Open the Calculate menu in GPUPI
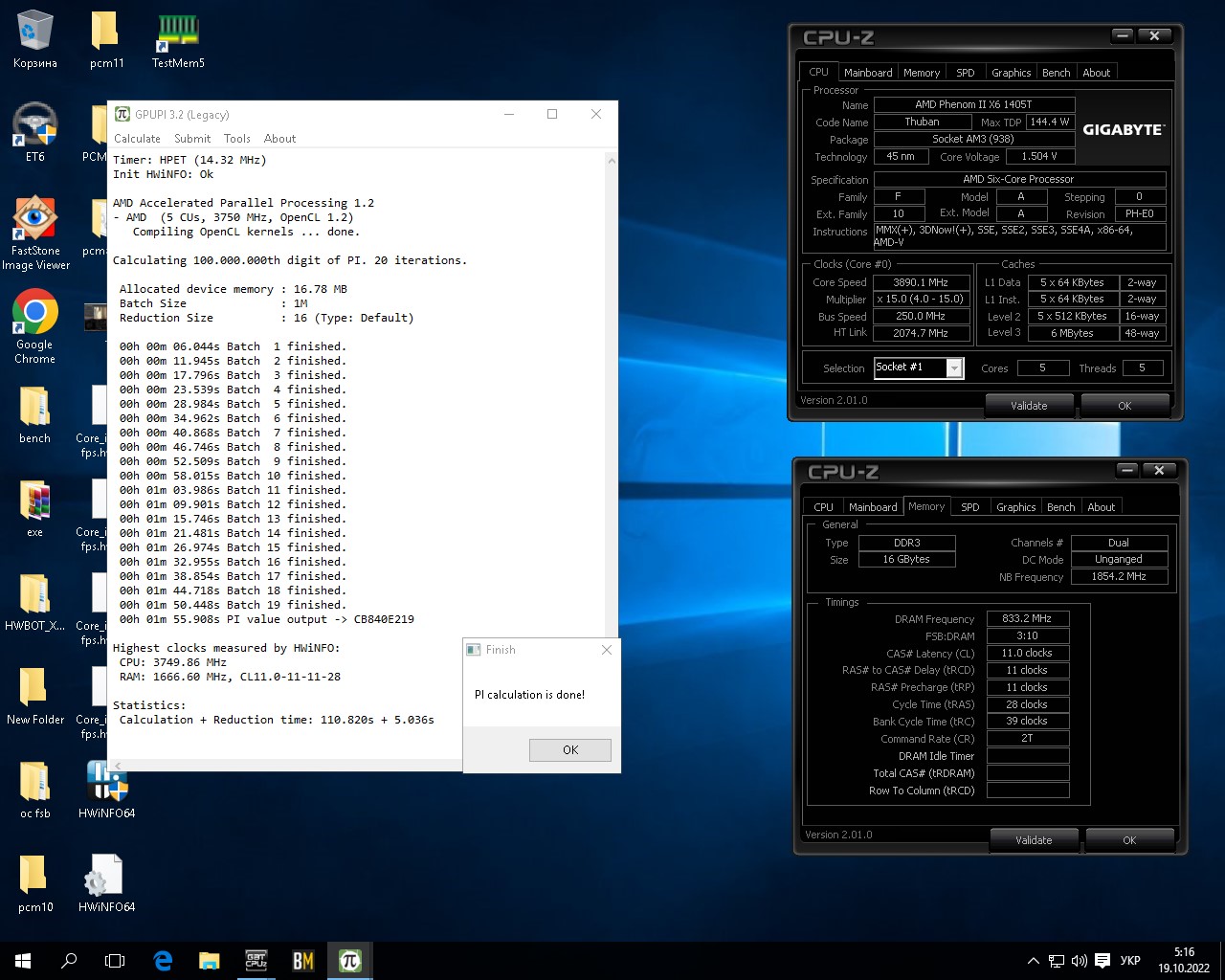Screen dimensions: 1225x980 point(137,139)
